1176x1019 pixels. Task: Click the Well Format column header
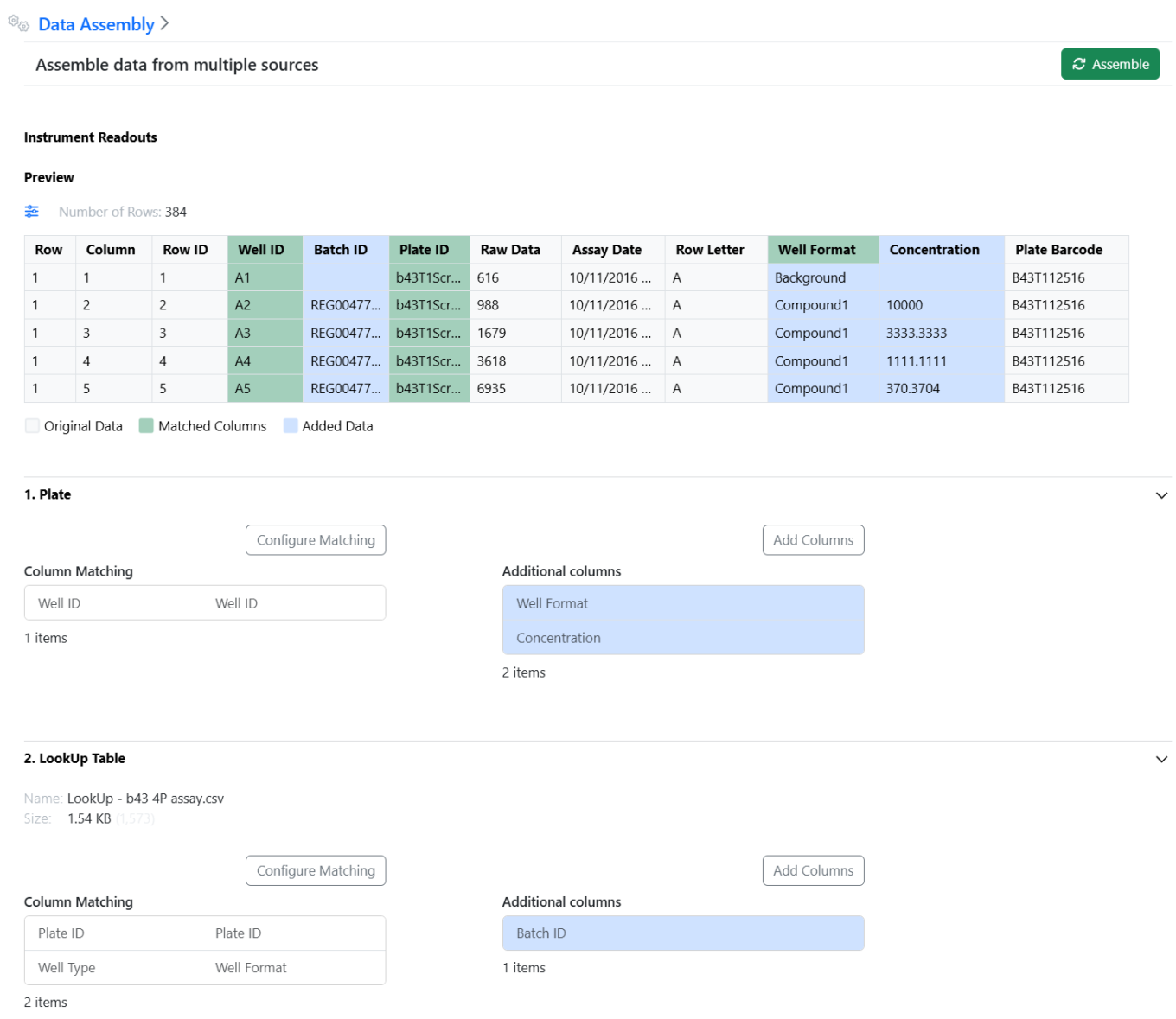(x=823, y=250)
